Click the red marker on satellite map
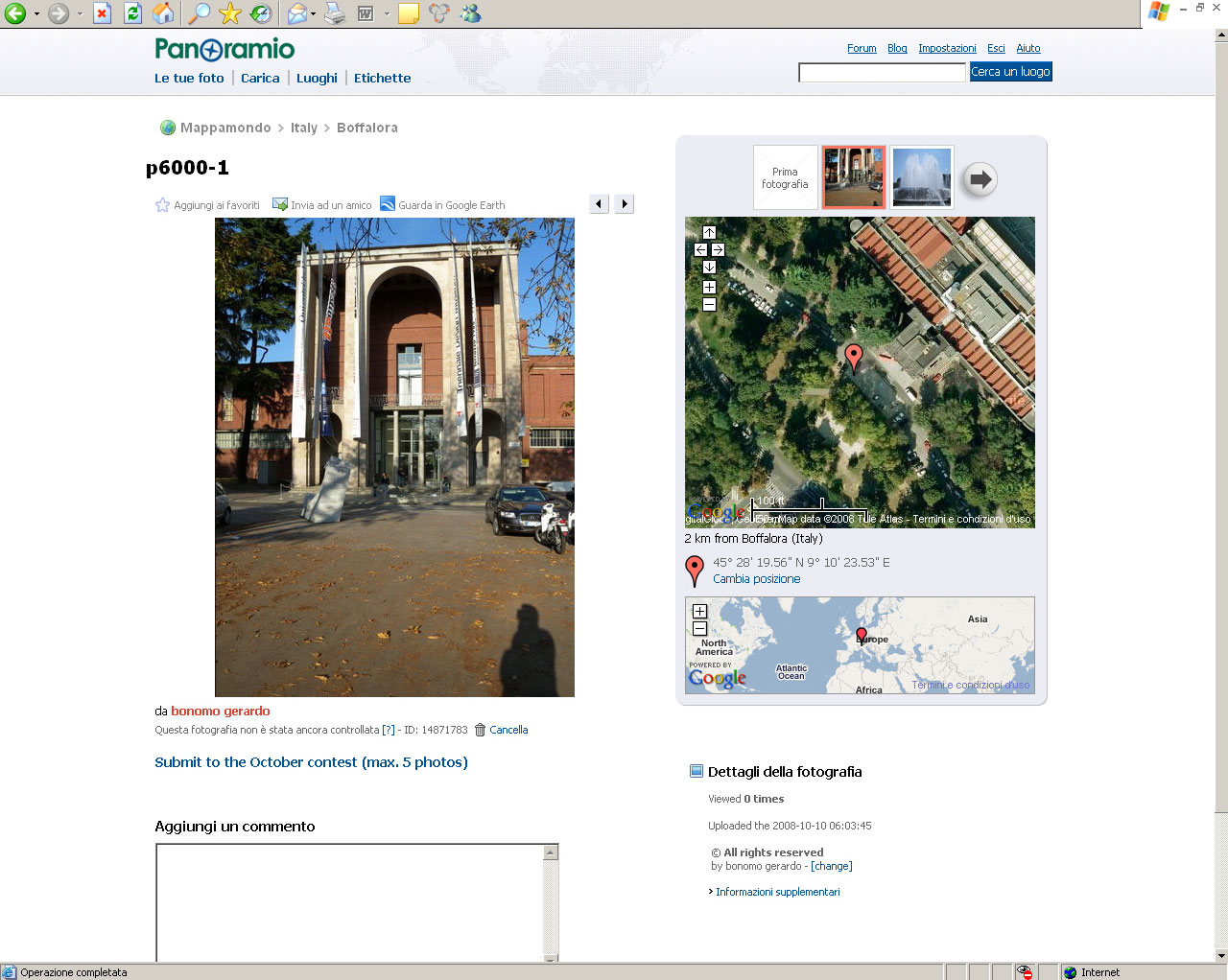 tap(854, 357)
